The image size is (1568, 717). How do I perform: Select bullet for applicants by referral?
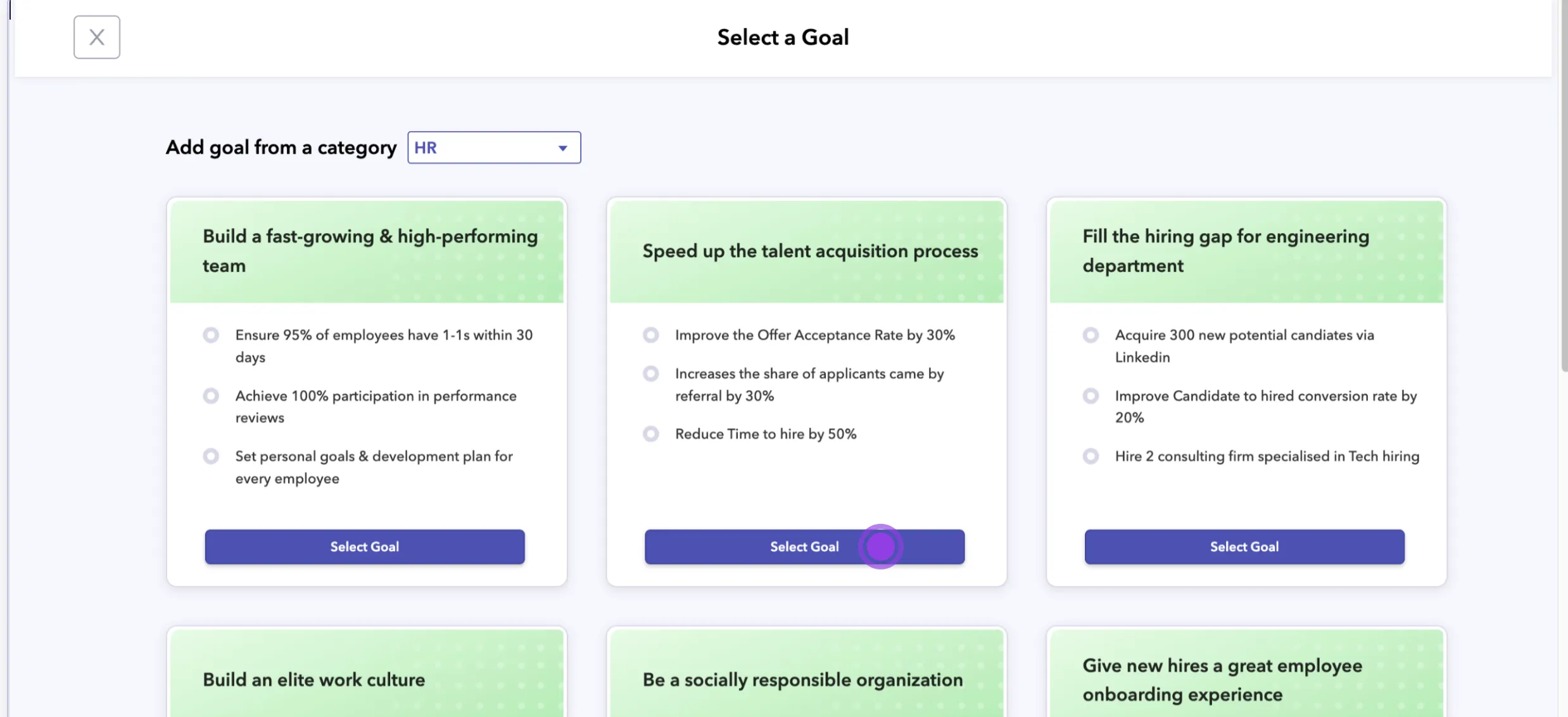pyautogui.click(x=650, y=374)
